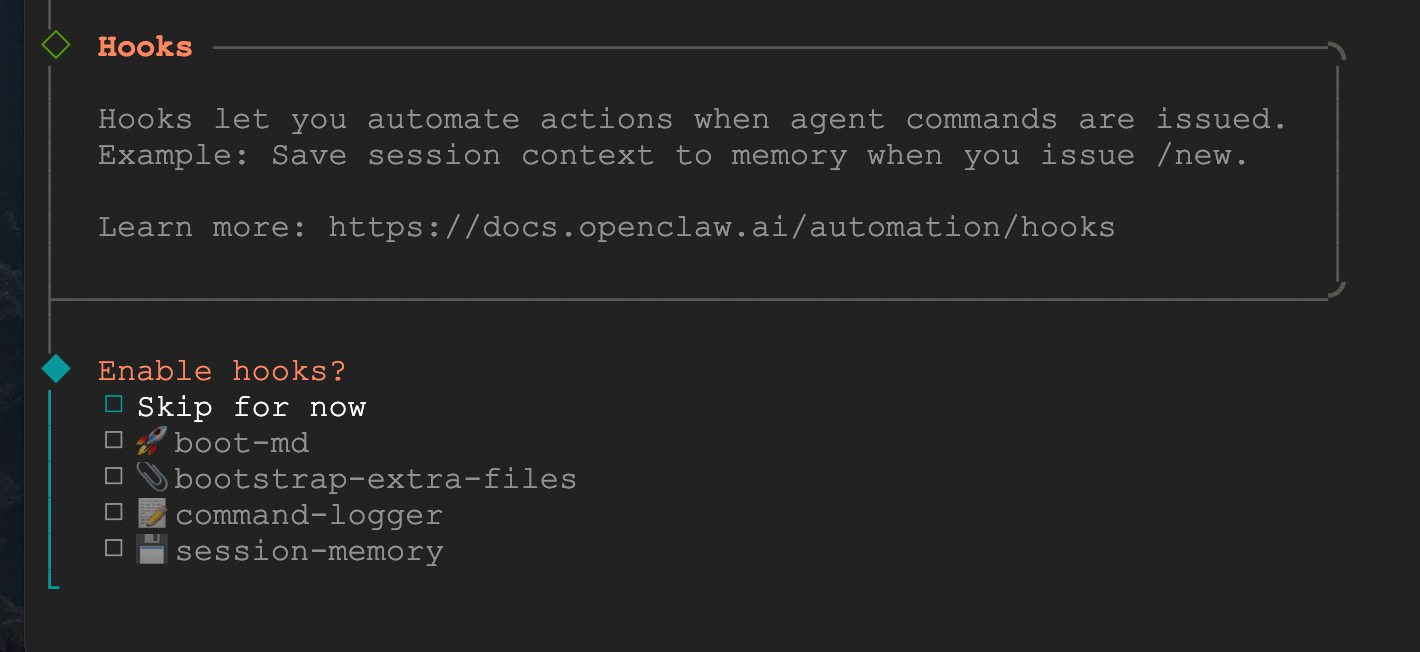Click the Enable hooks? prompt text
The height and width of the screenshot is (652, 1420).
(x=222, y=371)
